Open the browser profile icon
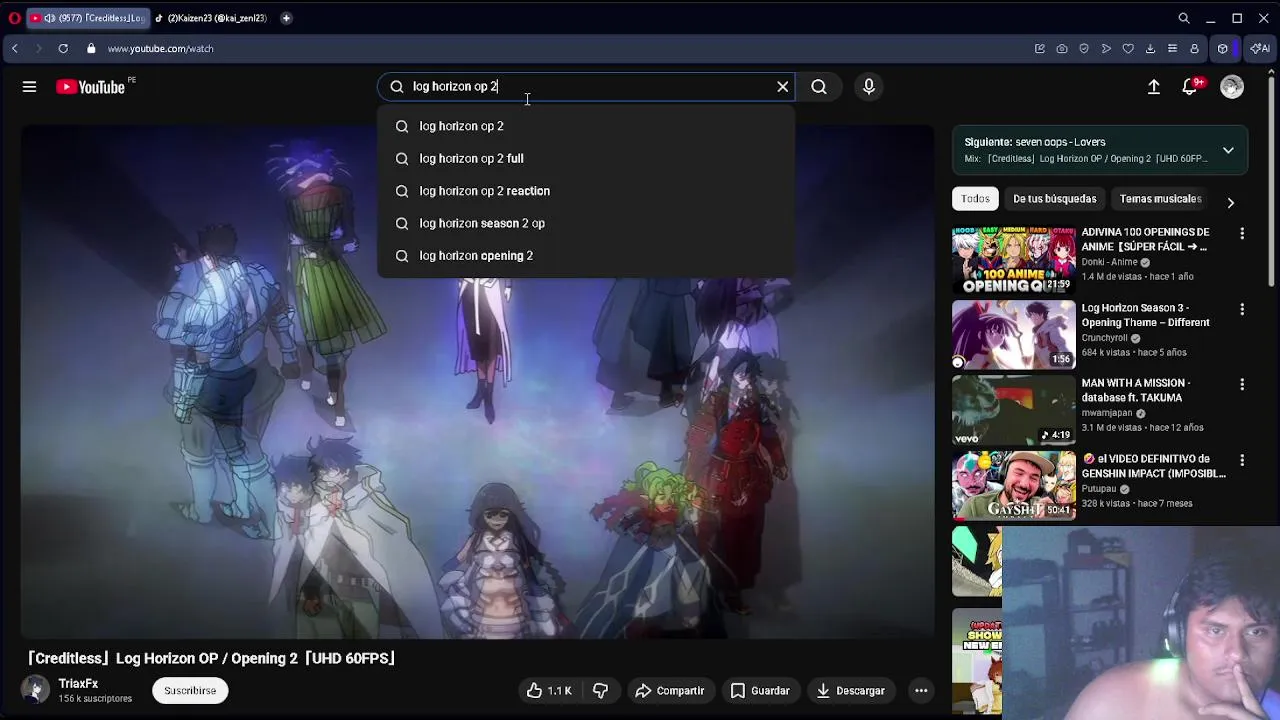 [x=1194, y=48]
